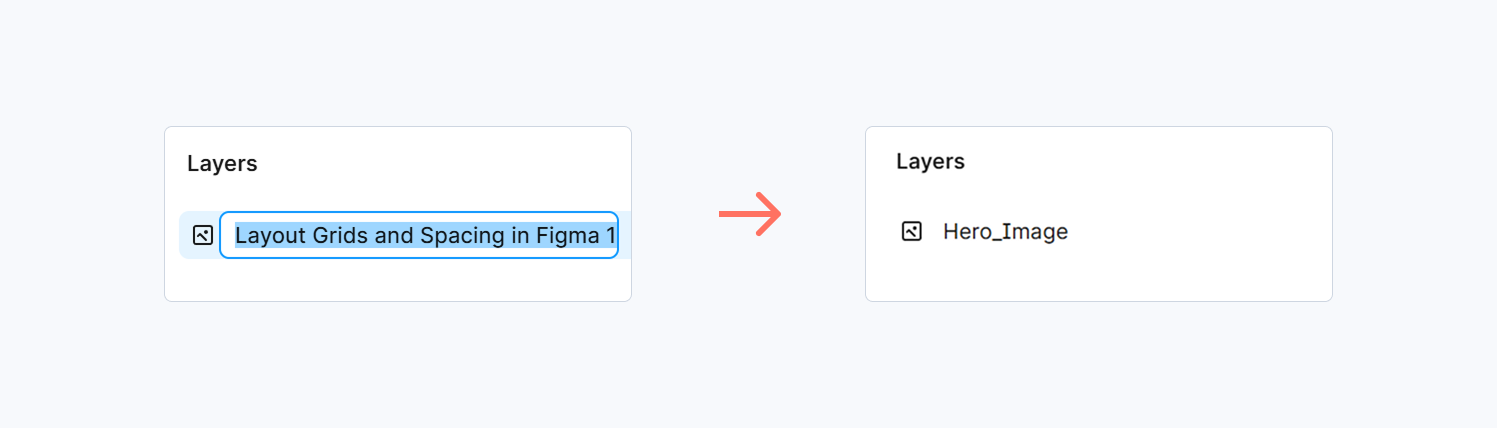Click the image icon next to Hero_Image
Viewport: 1497px width, 428px height.
911,232
